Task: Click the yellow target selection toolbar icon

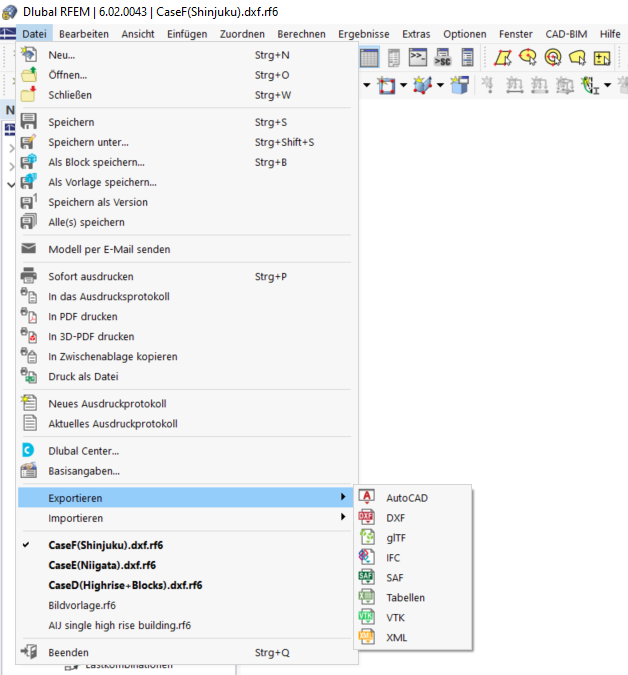Action: (x=553, y=57)
